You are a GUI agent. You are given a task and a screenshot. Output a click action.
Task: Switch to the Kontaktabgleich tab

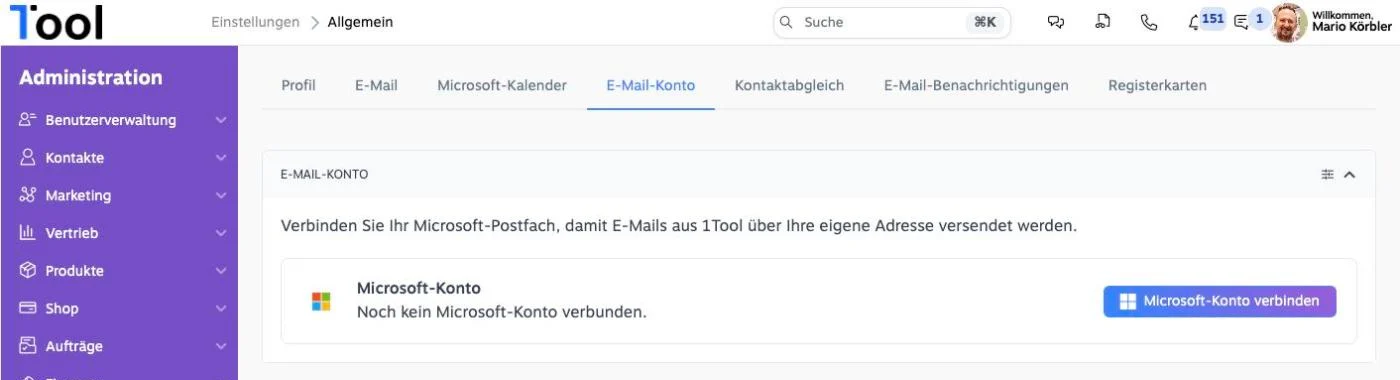tap(789, 85)
